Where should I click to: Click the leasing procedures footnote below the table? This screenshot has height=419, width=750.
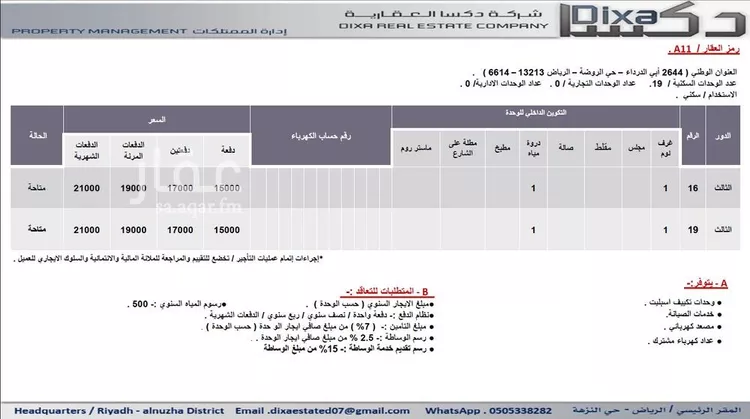coord(168,259)
